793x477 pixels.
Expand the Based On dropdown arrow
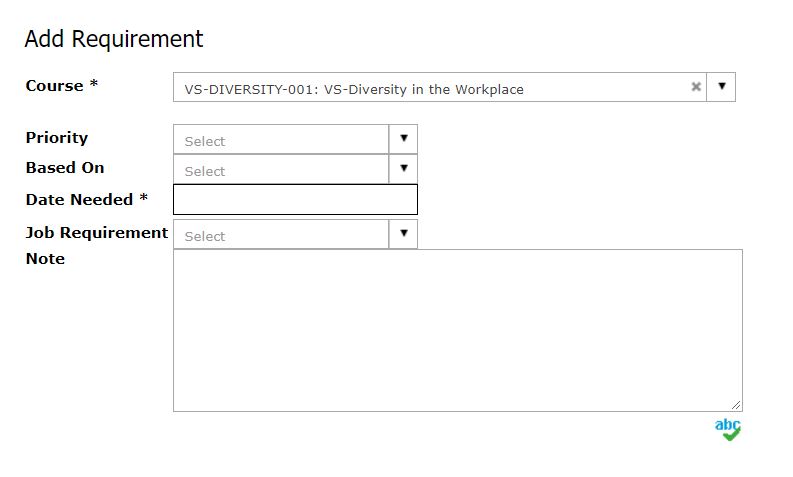[x=403, y=169]
